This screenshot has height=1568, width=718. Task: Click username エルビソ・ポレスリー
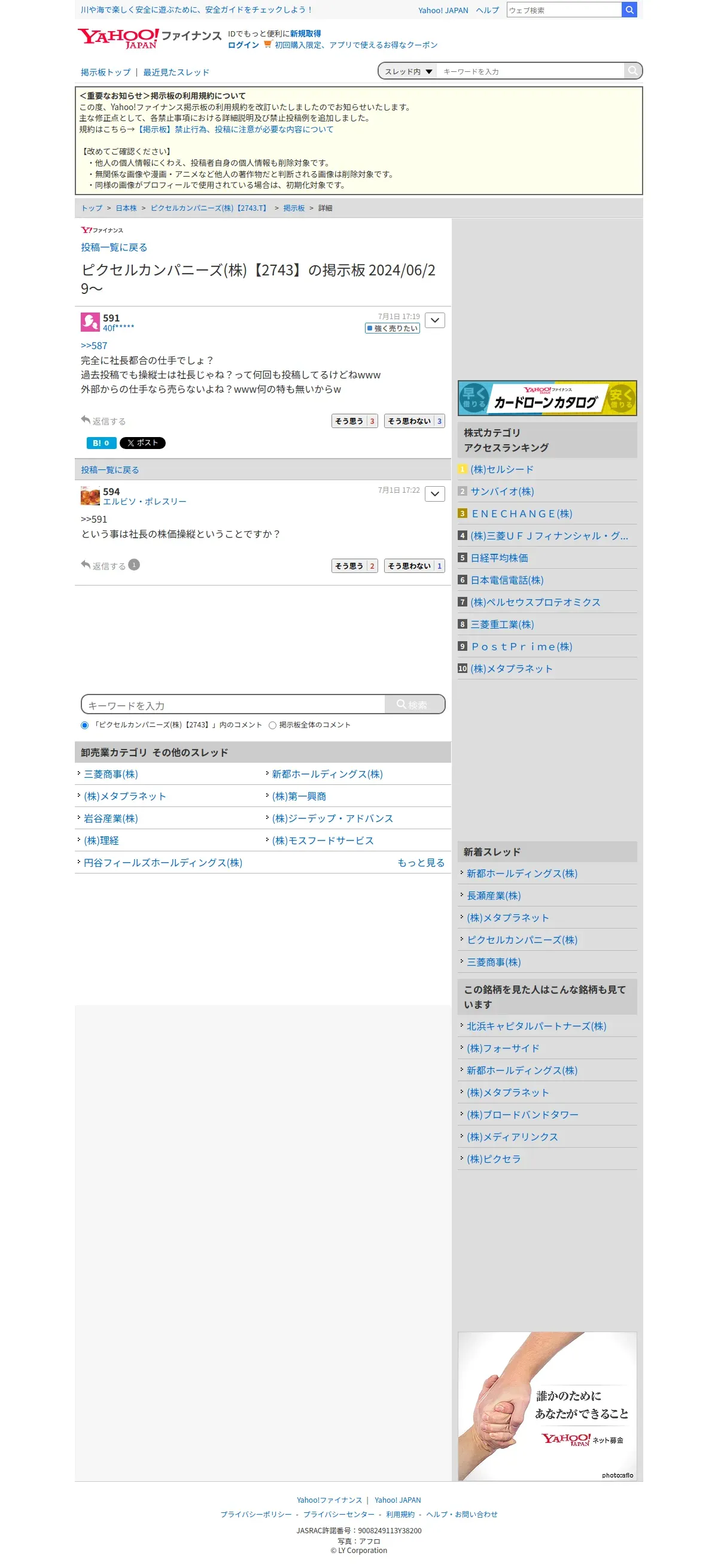[x=145, y=502]
